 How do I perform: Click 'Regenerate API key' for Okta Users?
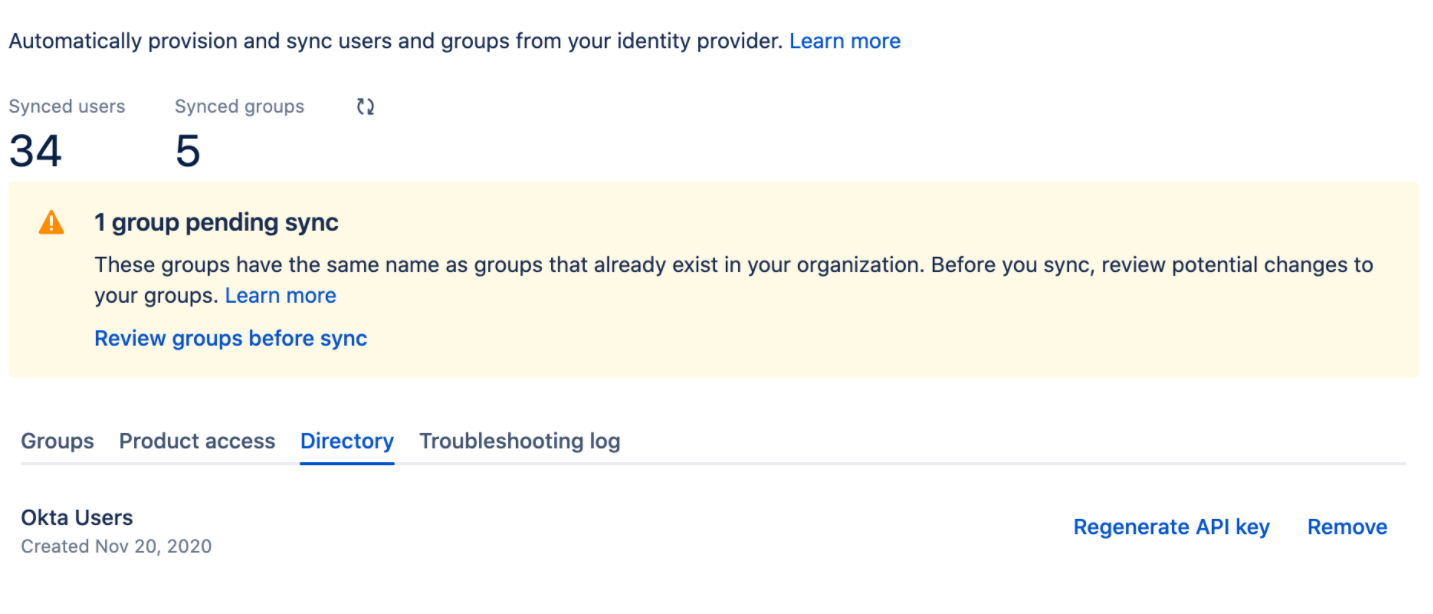click(x=1171, y=527)
